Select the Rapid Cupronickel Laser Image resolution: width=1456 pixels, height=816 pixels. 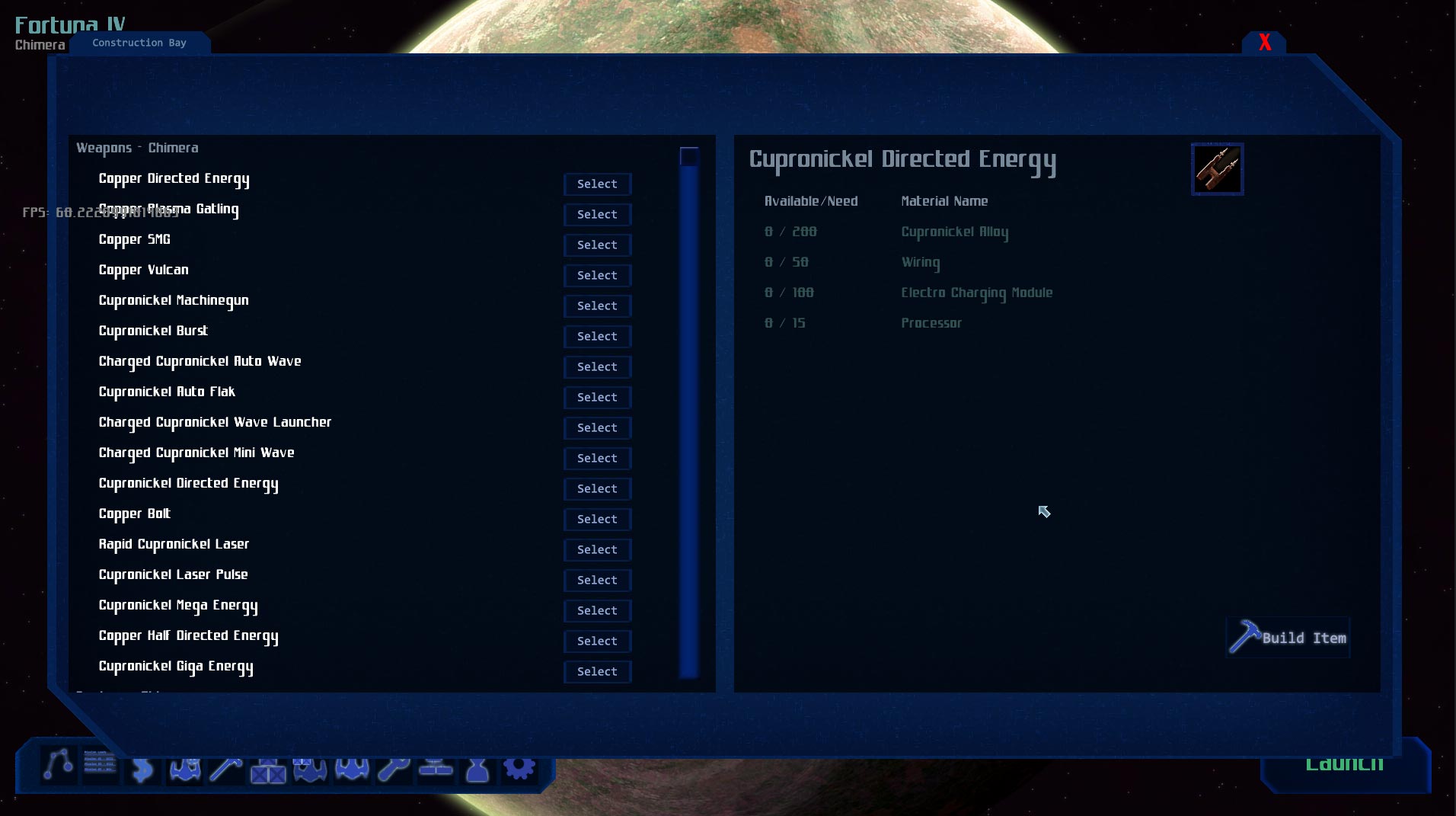597,550
